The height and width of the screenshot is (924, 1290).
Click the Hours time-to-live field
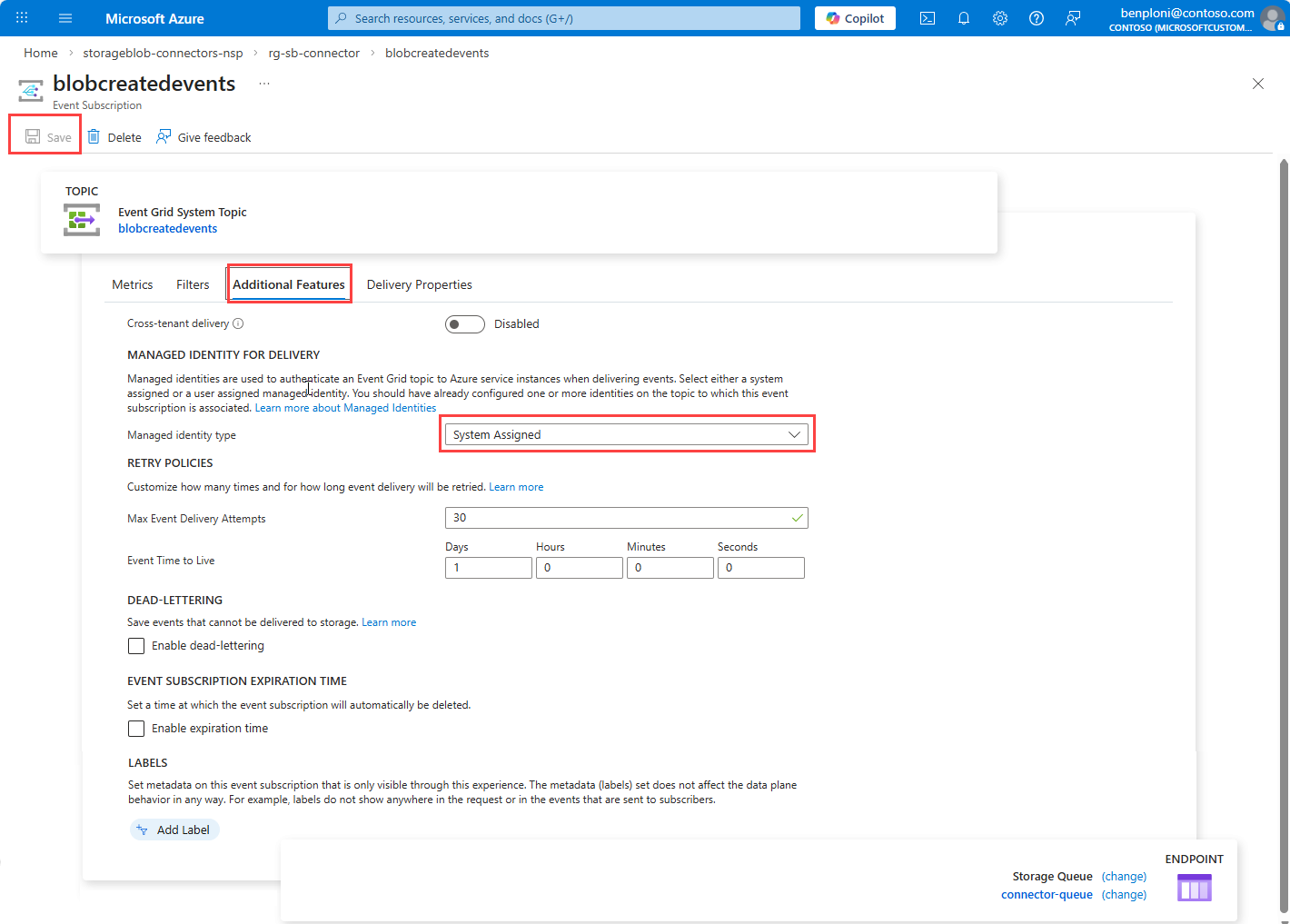[x=580, y=568]
